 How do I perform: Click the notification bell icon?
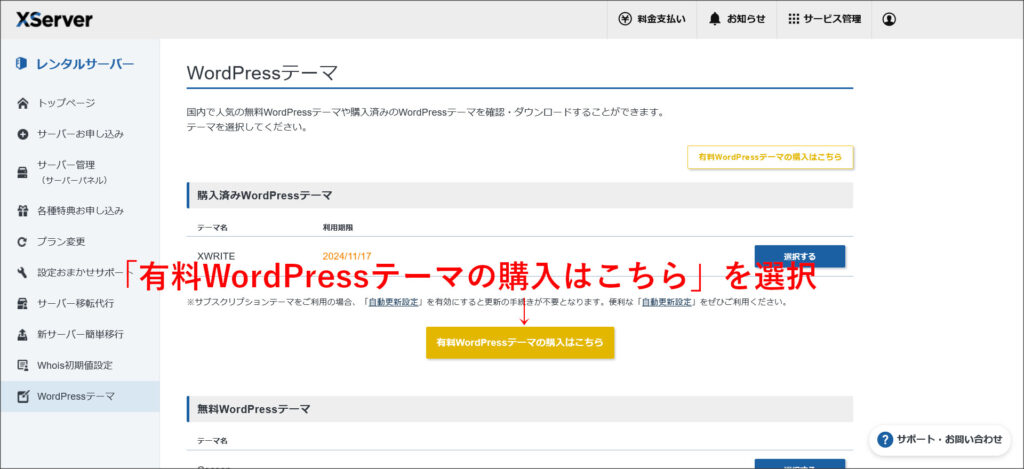click(x=714, y=19)
